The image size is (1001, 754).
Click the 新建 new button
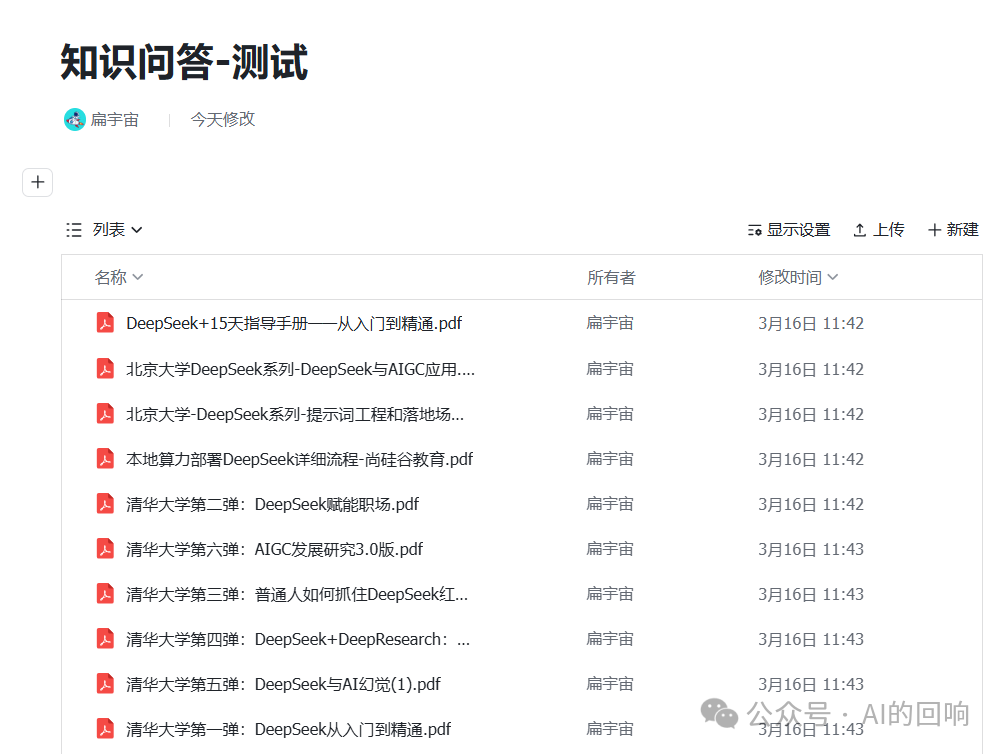click(953, 230)
